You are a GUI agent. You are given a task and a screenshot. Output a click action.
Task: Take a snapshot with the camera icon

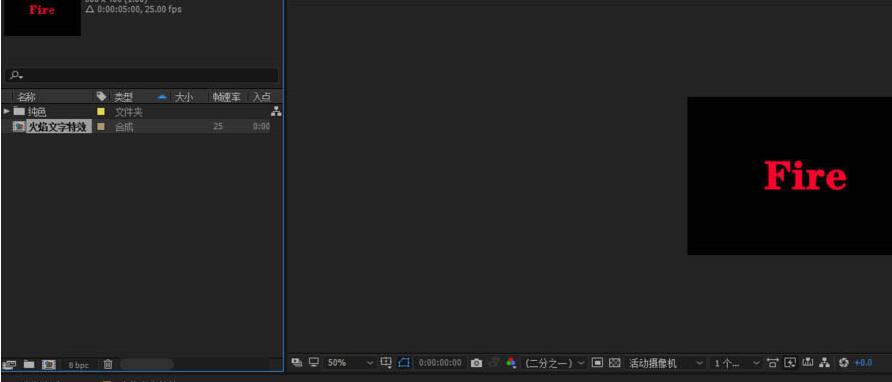click(x=476, y=363)
